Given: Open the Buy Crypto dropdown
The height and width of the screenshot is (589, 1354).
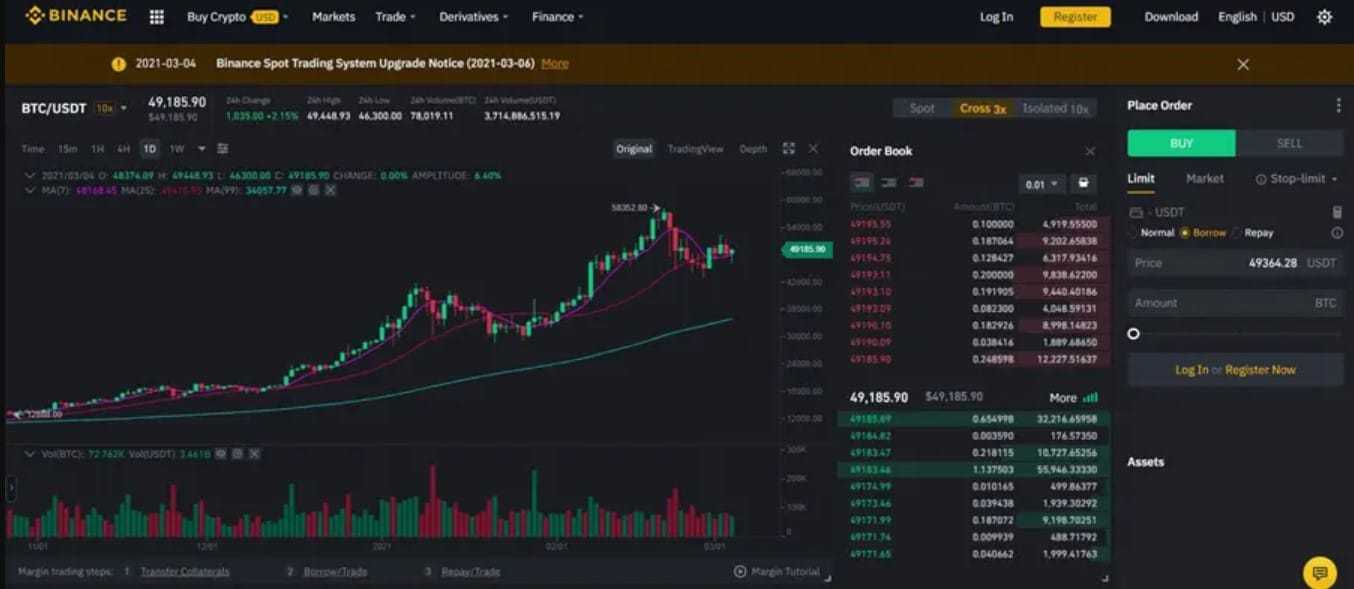Looking at the screenshot, I should (237, 17).
